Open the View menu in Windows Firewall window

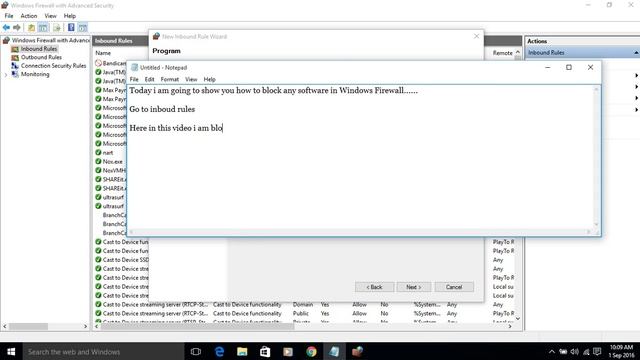(51, 16)
